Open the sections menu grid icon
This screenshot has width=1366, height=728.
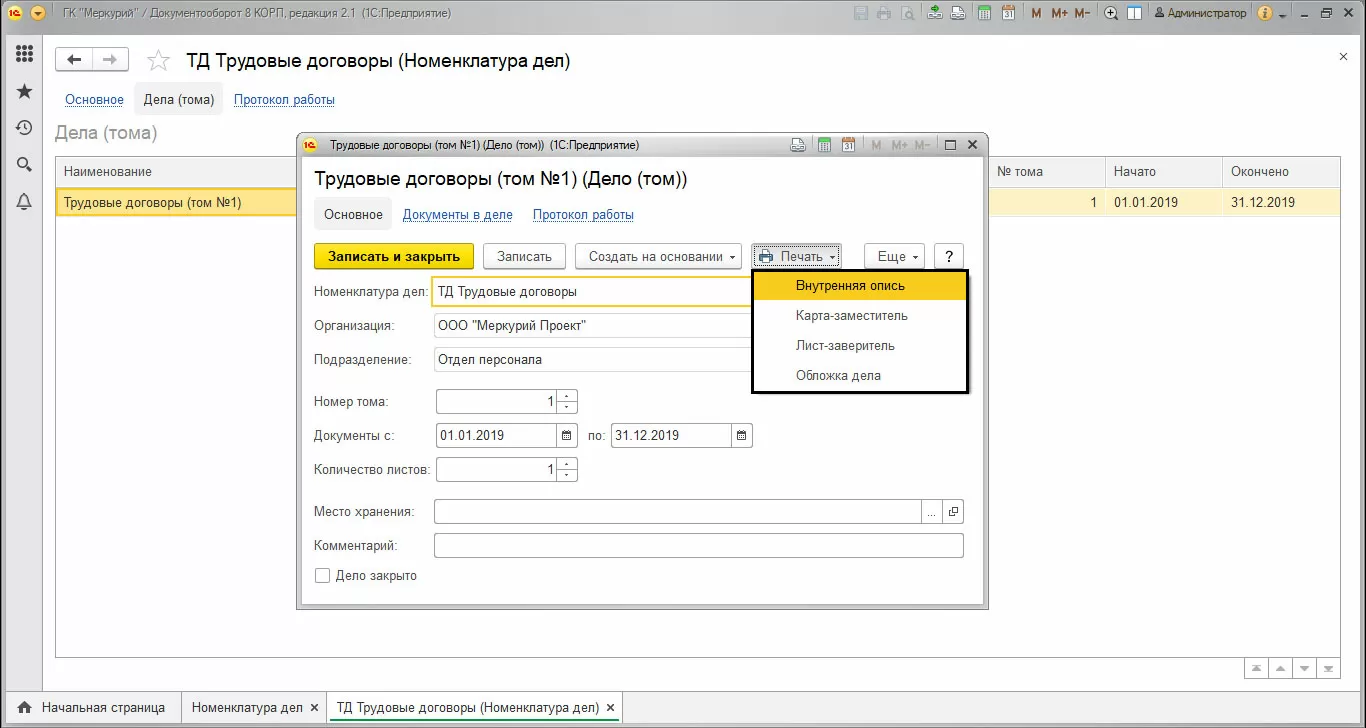point(24,54)
